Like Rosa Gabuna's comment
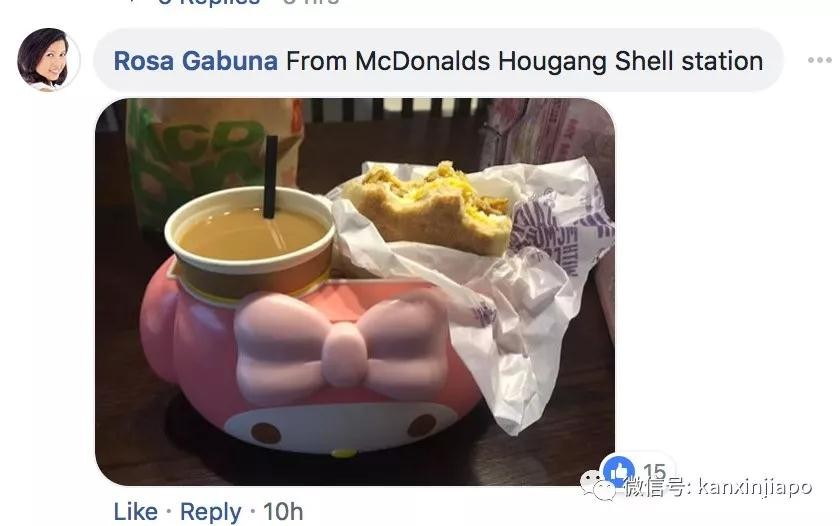Image resolution: width=840 pixels, height=526 pixels. pyautogui.click(x=136, y=512)
